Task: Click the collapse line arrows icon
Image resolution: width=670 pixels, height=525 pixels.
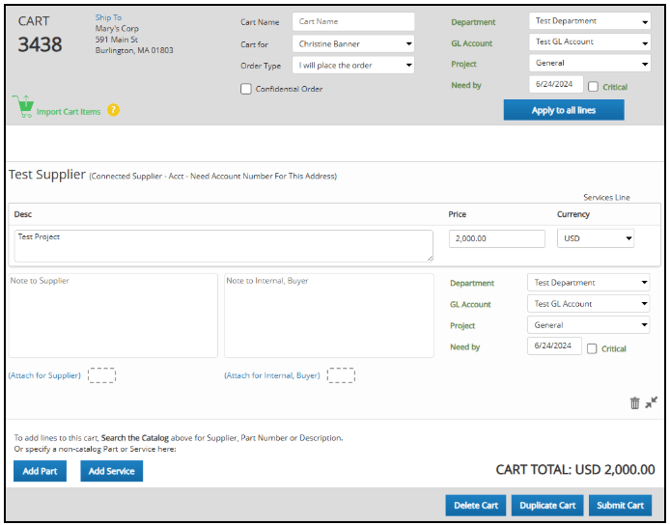Action: [x=651, y=403]
